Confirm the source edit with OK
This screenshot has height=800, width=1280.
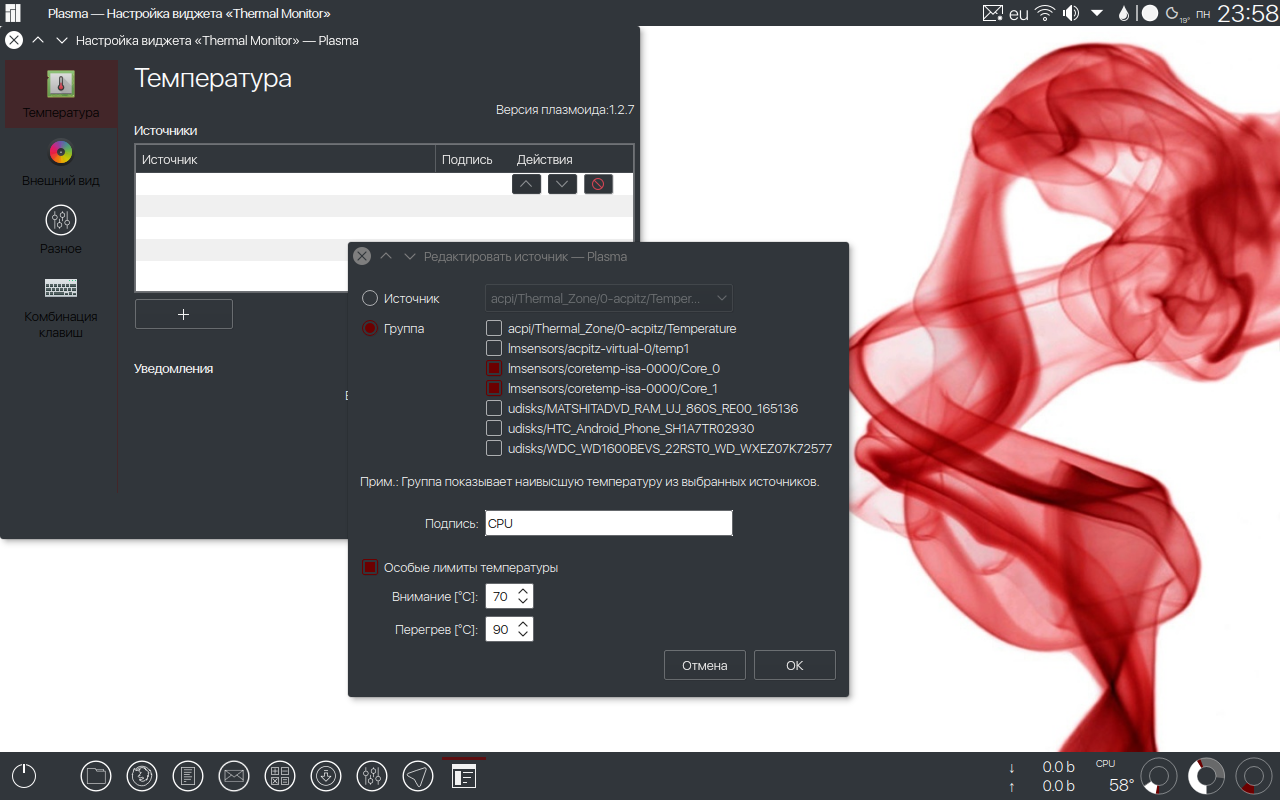pos(795,665)
